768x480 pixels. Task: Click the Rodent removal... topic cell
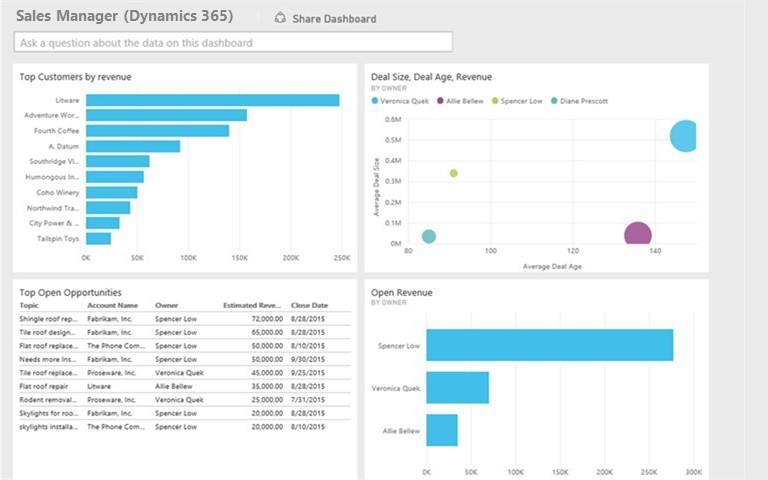pos(48,400)
